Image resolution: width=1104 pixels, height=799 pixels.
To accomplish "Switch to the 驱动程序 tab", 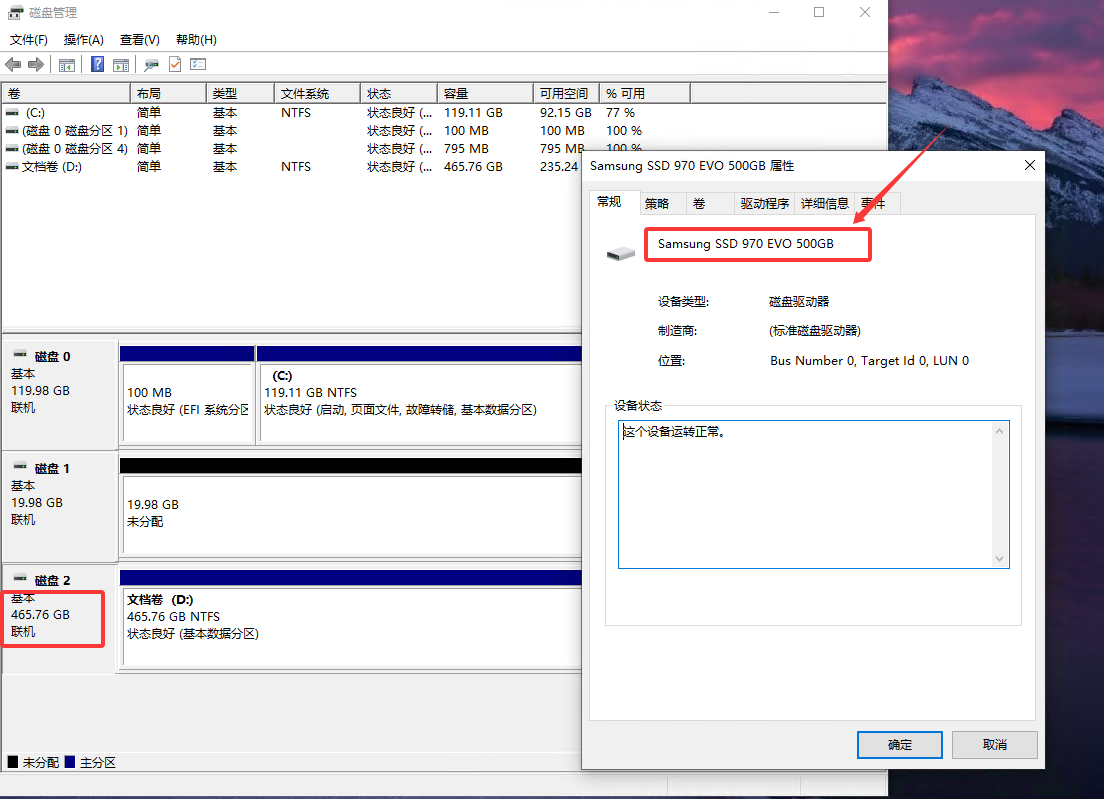I will click(765, 203).
